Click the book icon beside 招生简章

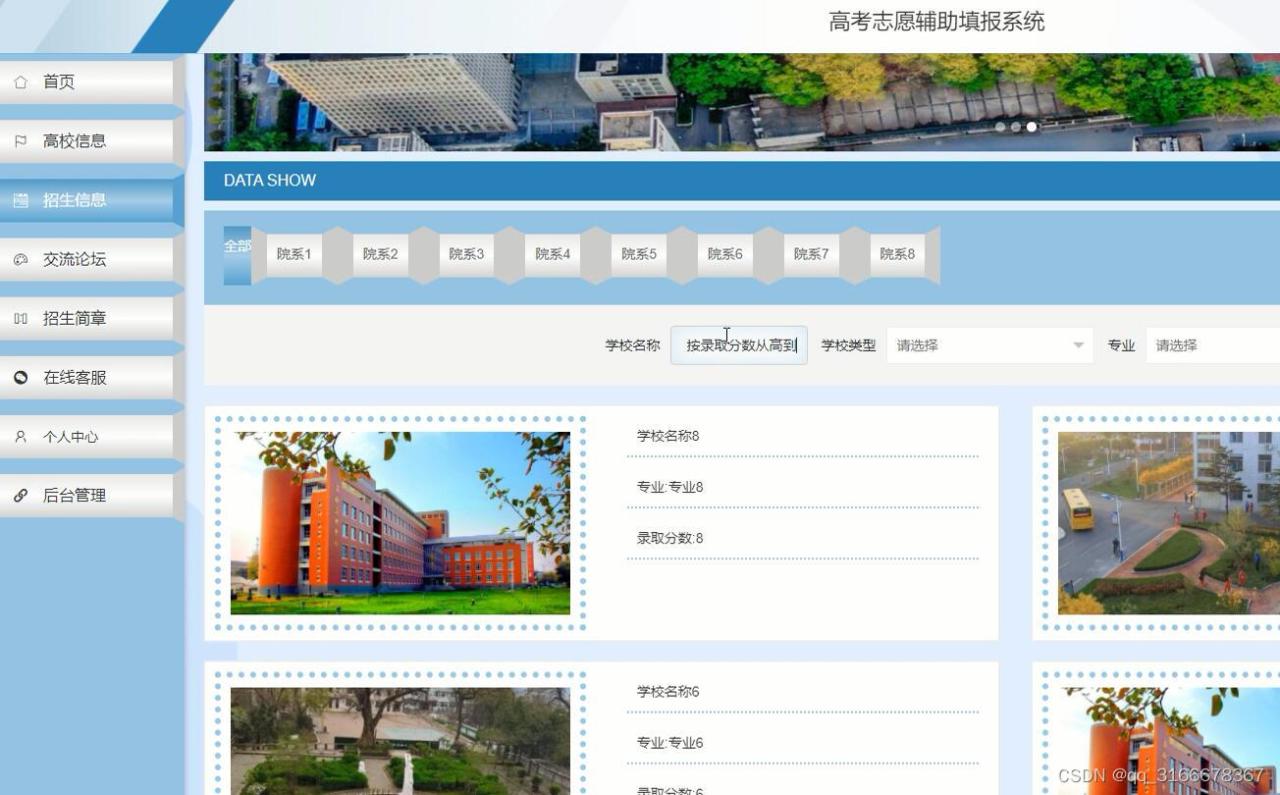tap(20, 318)
